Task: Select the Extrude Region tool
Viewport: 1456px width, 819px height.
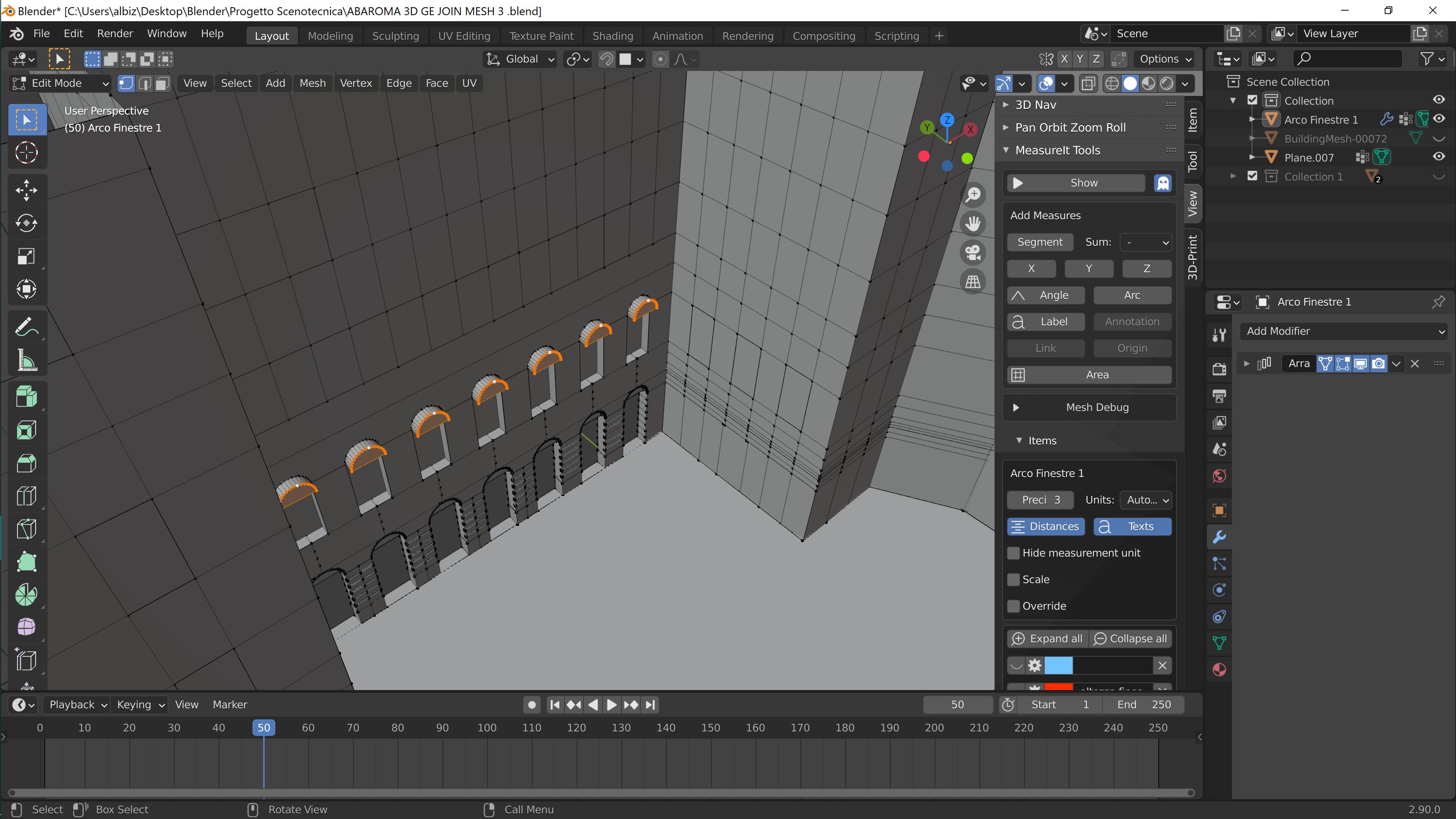Action: point(26,396)
